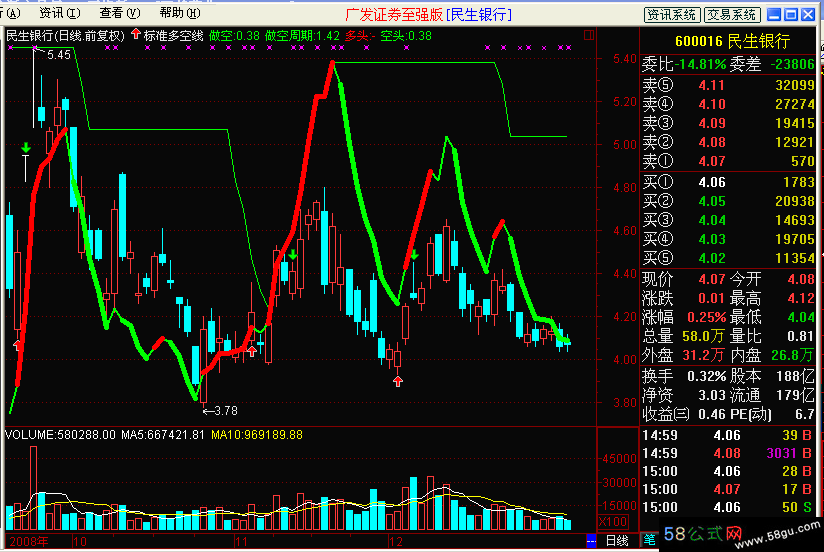Click the blue icon left of 日线
824x552 pixels.
(x=591, y=540)
